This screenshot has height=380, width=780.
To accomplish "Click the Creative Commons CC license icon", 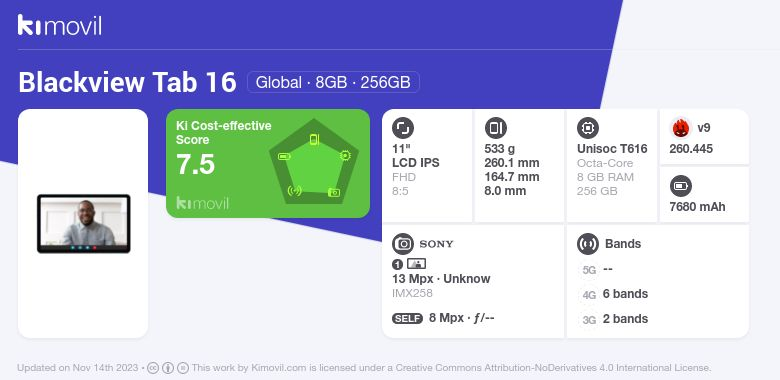I will tap(153, 368).
